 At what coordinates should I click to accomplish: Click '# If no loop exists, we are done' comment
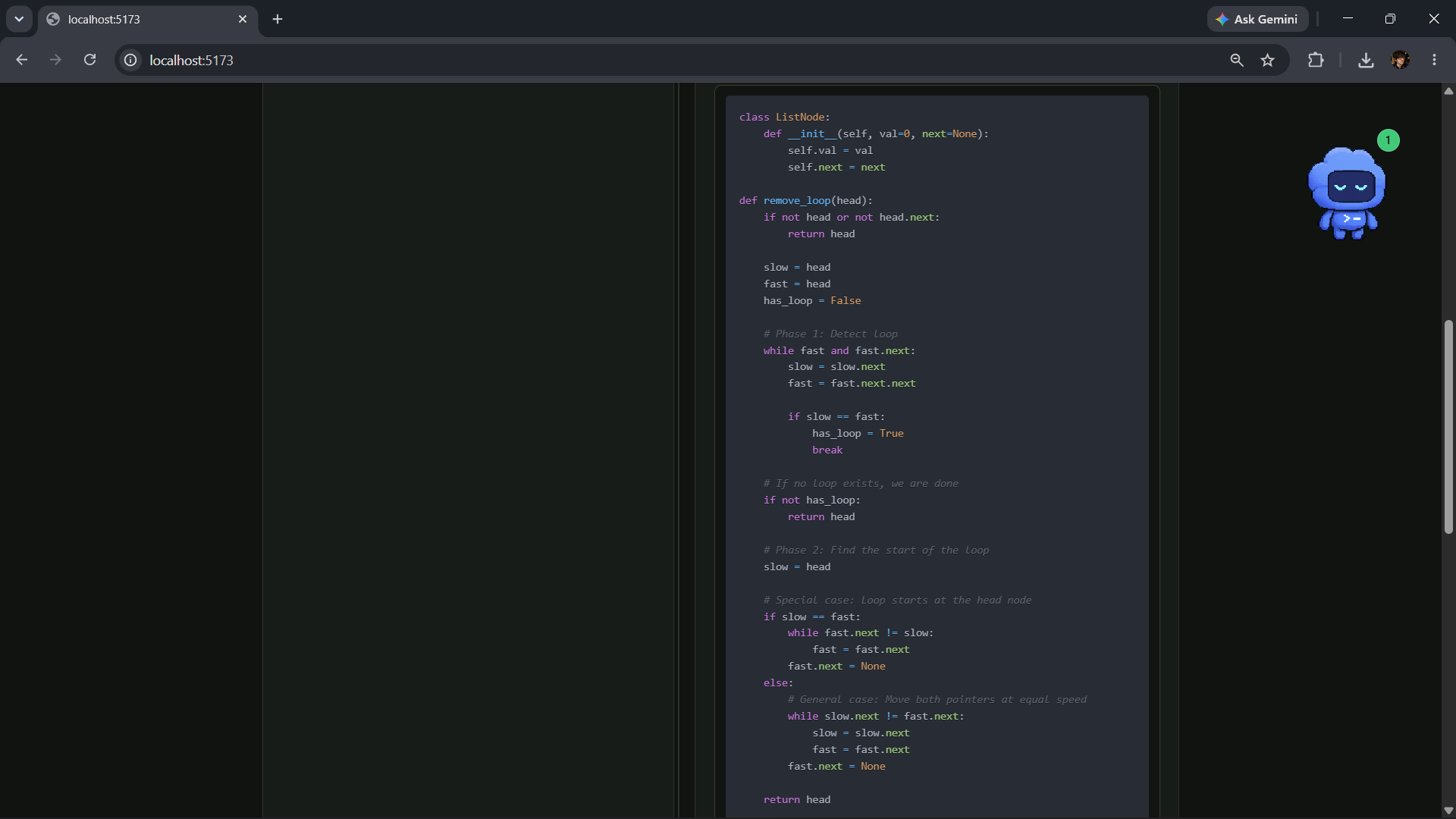[x=861, y=483]
